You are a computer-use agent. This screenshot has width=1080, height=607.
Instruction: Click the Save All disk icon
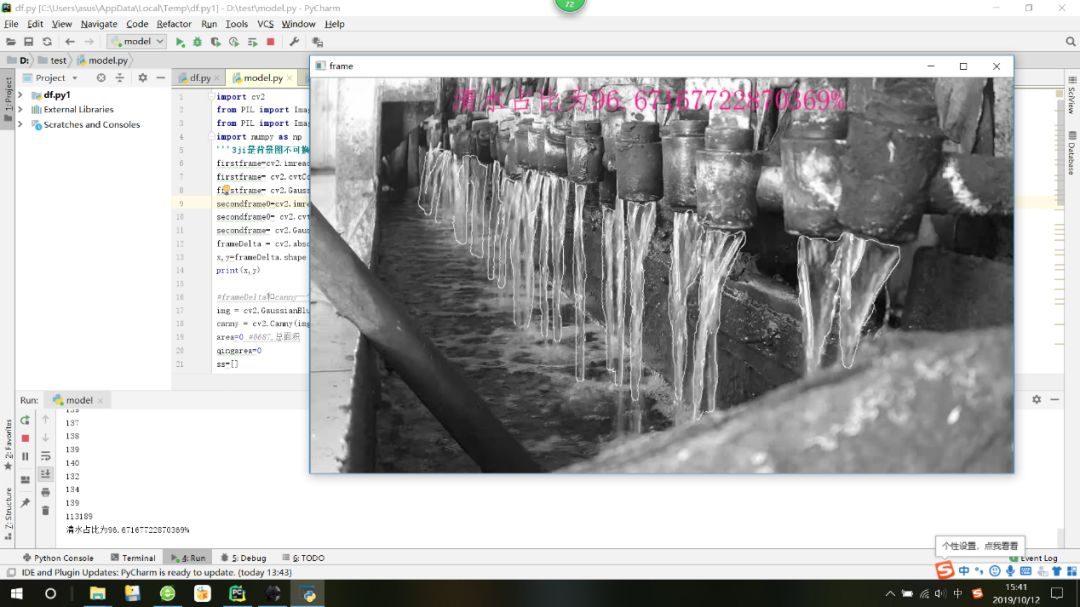point(29,42)
